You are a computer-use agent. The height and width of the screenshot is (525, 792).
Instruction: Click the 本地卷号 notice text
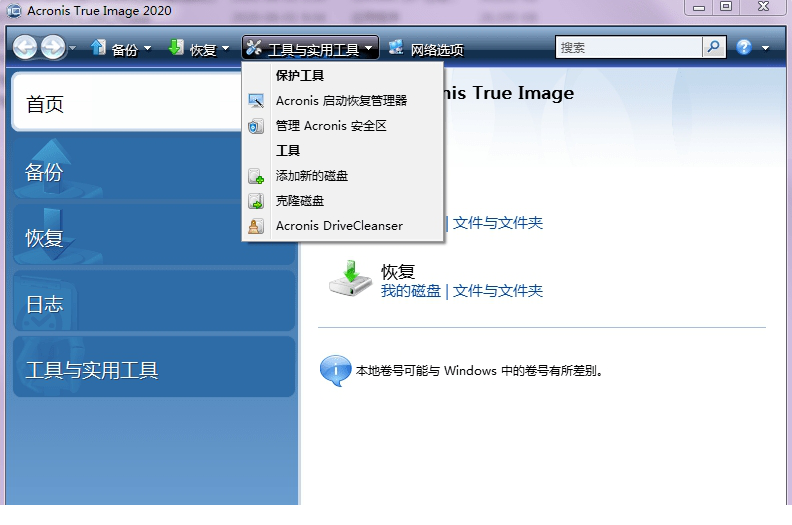pyautogui.click(x=479, y=371)
